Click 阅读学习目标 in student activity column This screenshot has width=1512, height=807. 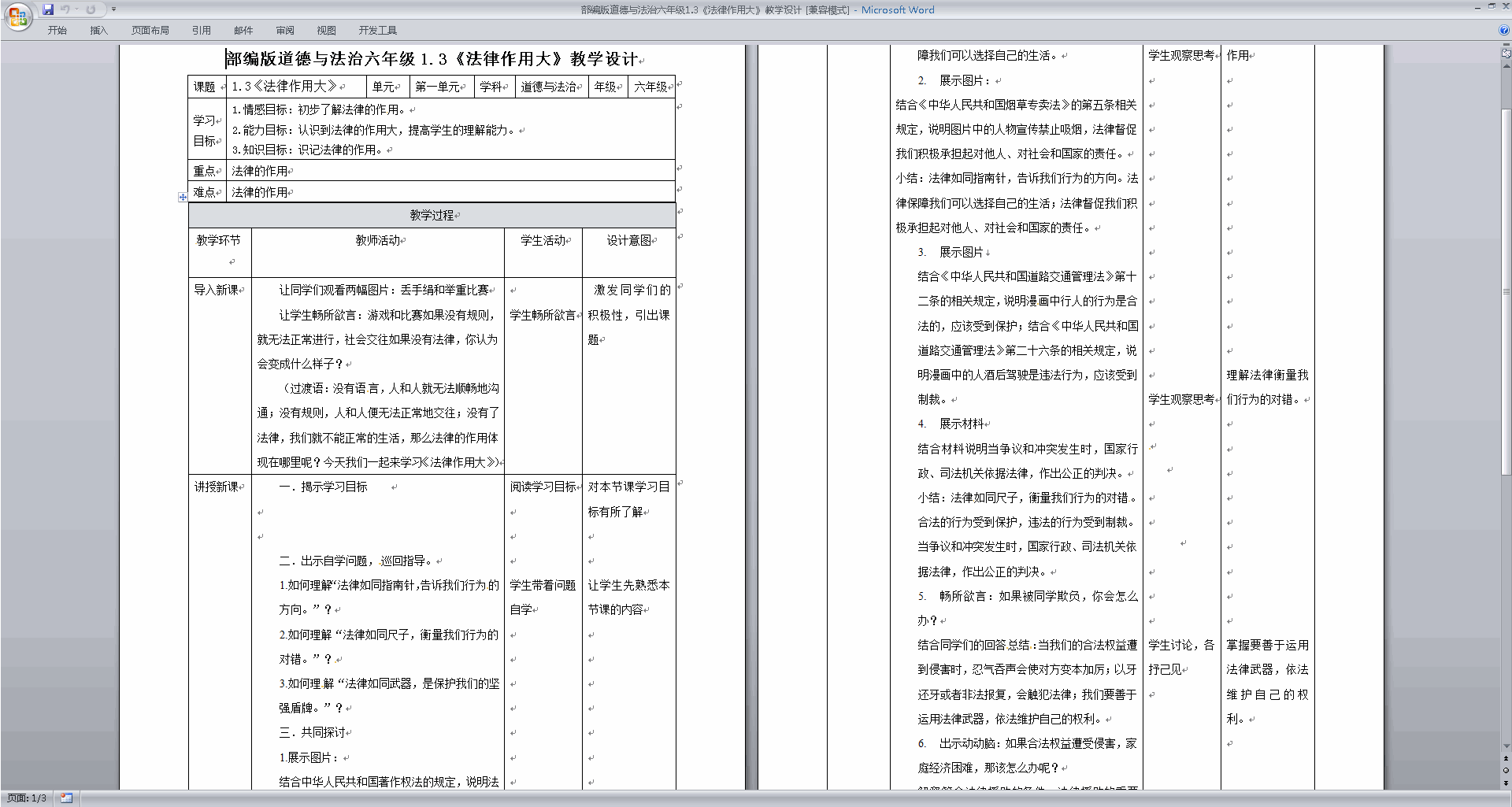click(x=543, y=487)
